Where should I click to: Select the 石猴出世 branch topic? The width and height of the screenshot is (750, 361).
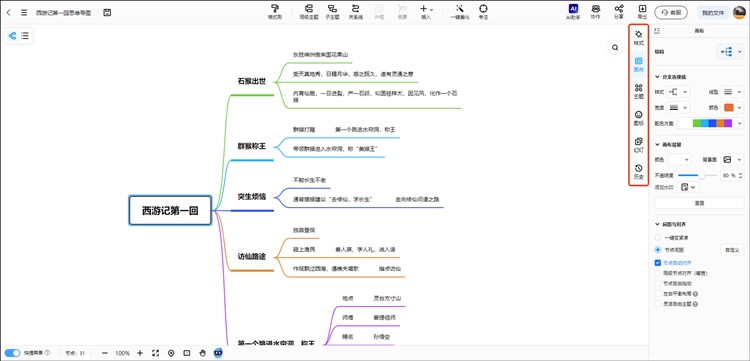(x=252, y=81)
